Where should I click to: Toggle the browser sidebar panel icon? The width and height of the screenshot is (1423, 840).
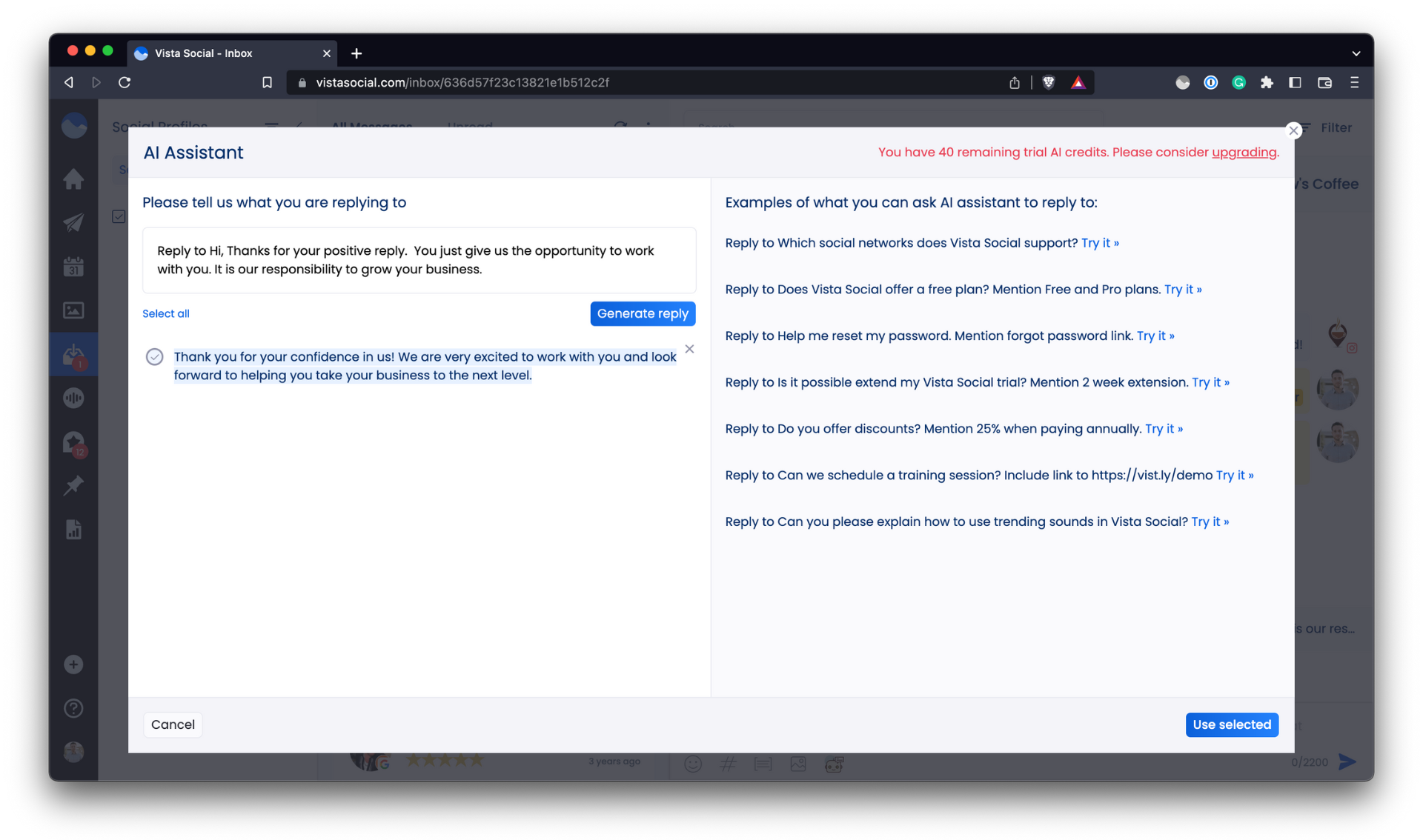1295,82
